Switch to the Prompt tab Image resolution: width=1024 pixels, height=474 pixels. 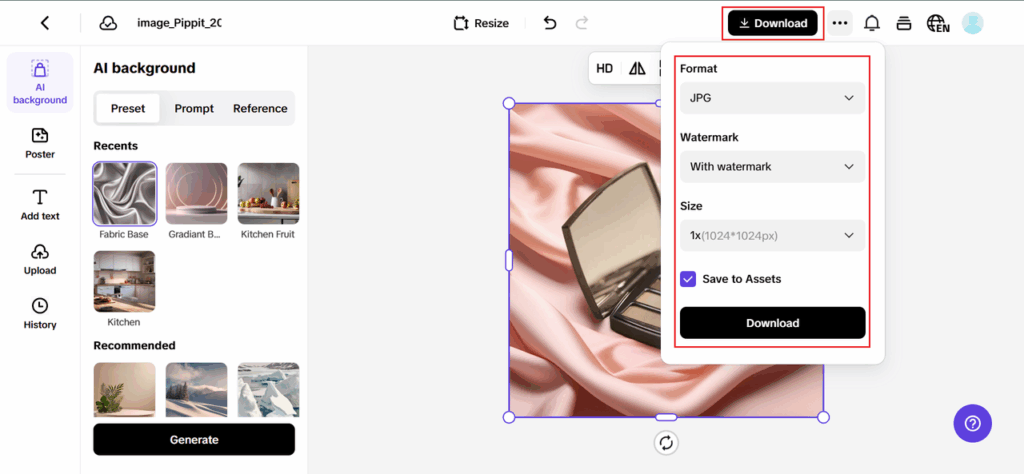(194, 108)
